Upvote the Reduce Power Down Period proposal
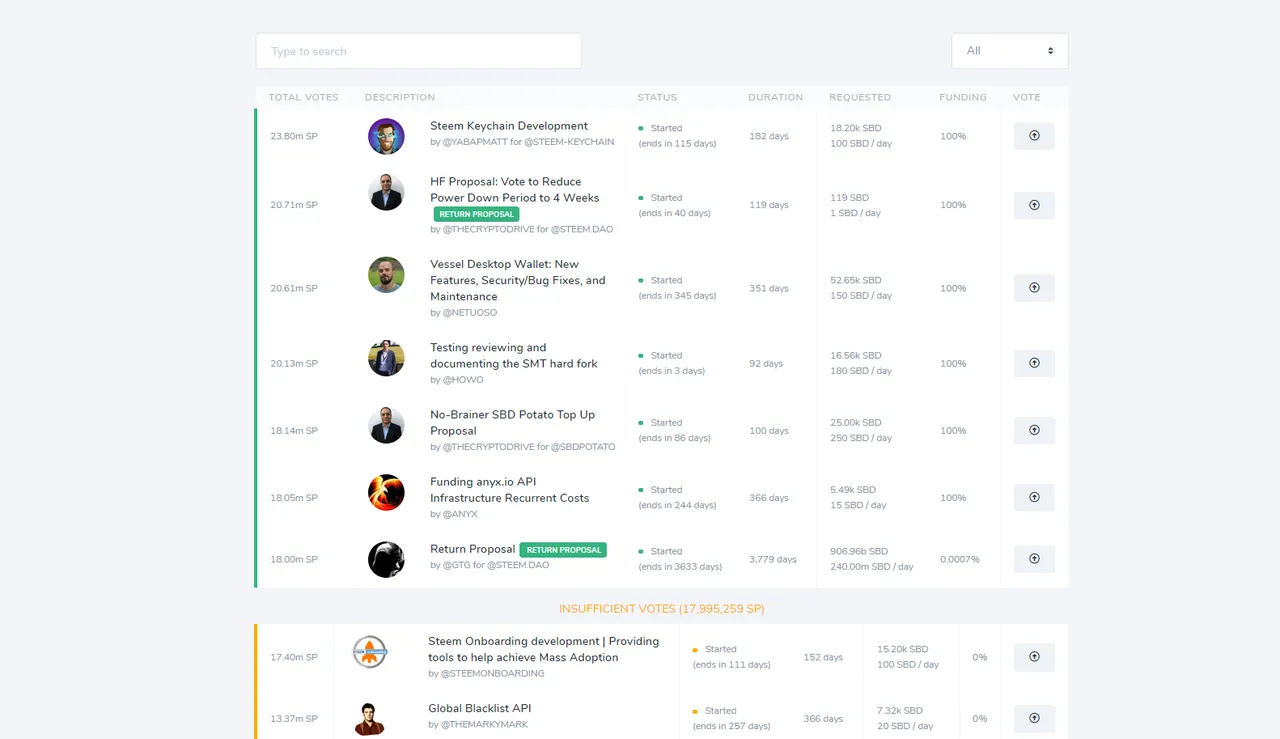Screen dimensions: 1280x739 (x=1034, y=205)
